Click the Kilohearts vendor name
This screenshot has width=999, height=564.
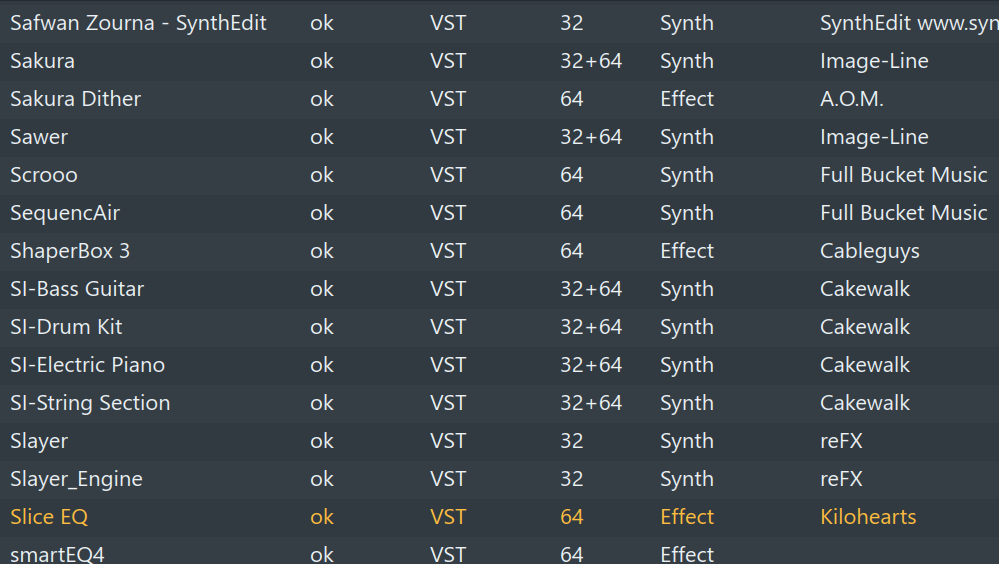coord(868,517)
